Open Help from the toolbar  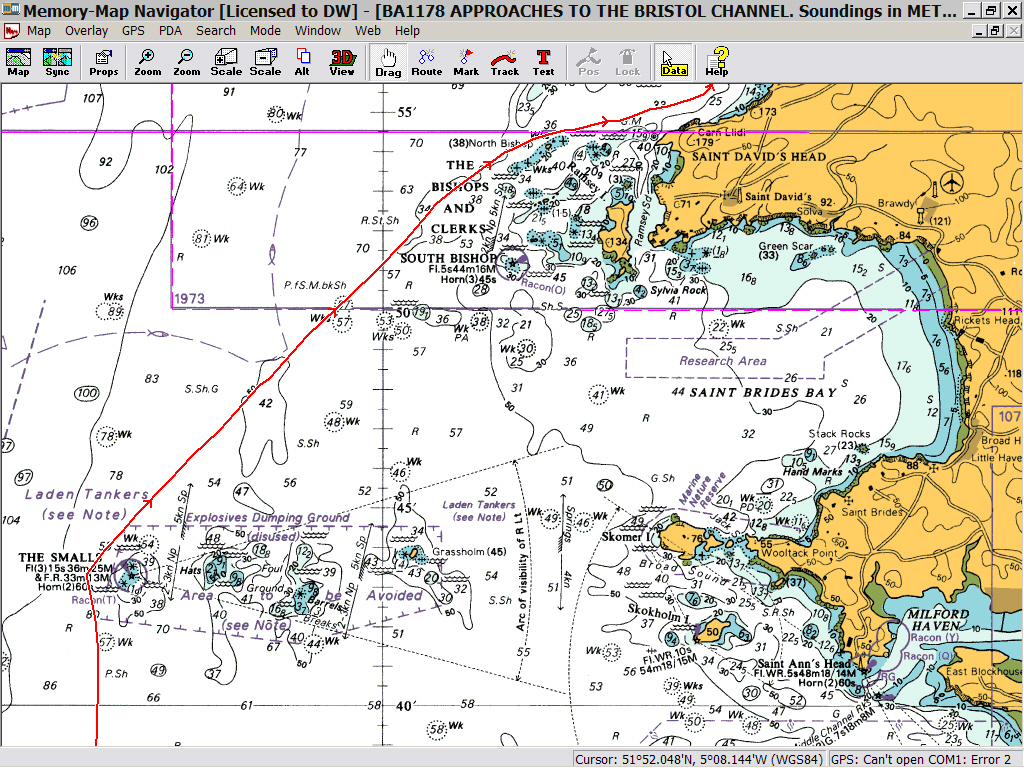[717, 63]
